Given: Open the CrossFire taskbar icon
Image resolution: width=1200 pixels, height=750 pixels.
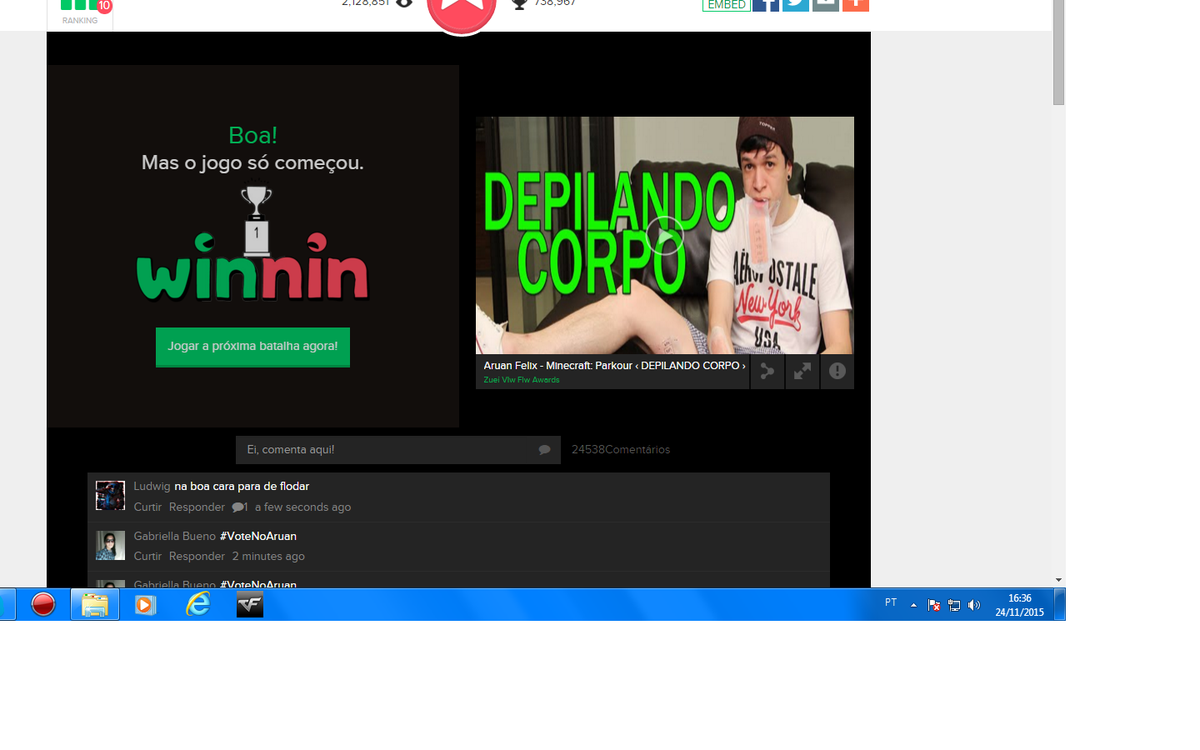Looking at the screenshot, I should [x=250, y=604].
